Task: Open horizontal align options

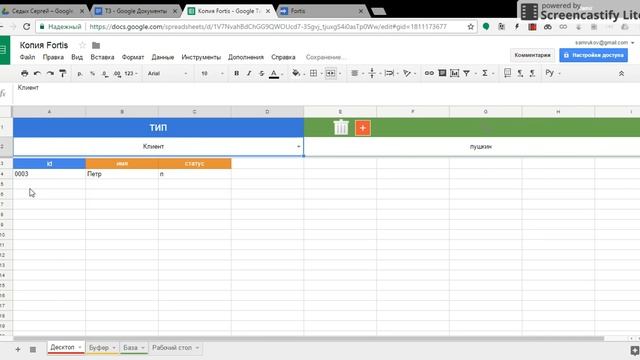Action: point(355,73)
